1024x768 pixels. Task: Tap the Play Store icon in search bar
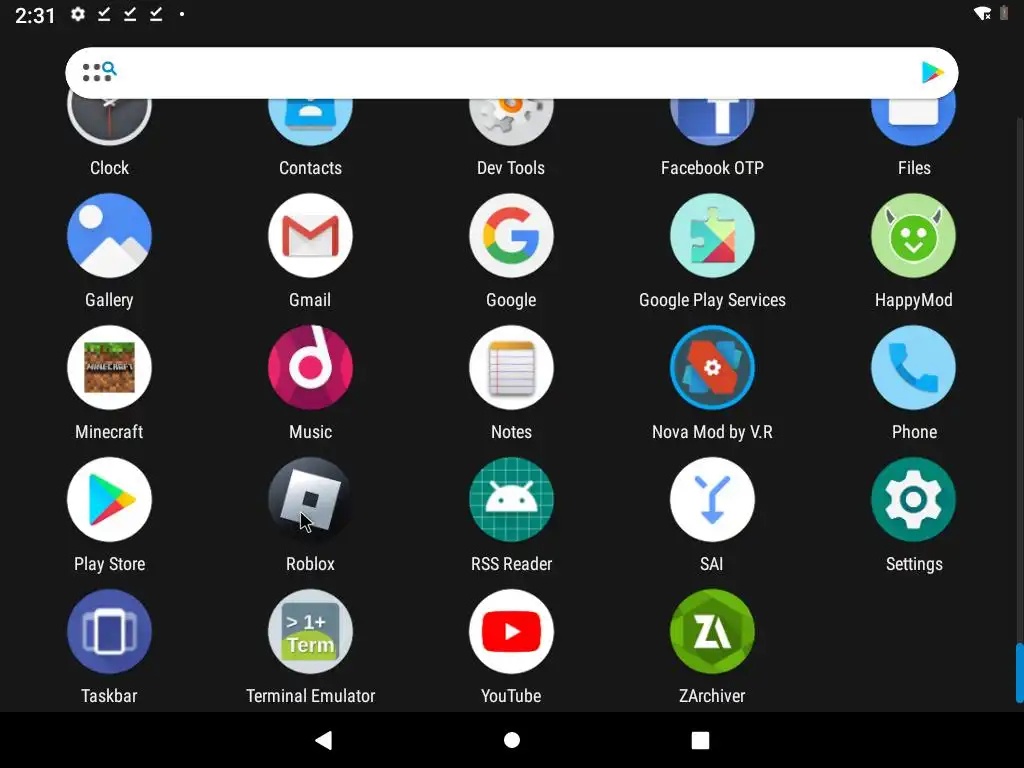pos(932,72)
